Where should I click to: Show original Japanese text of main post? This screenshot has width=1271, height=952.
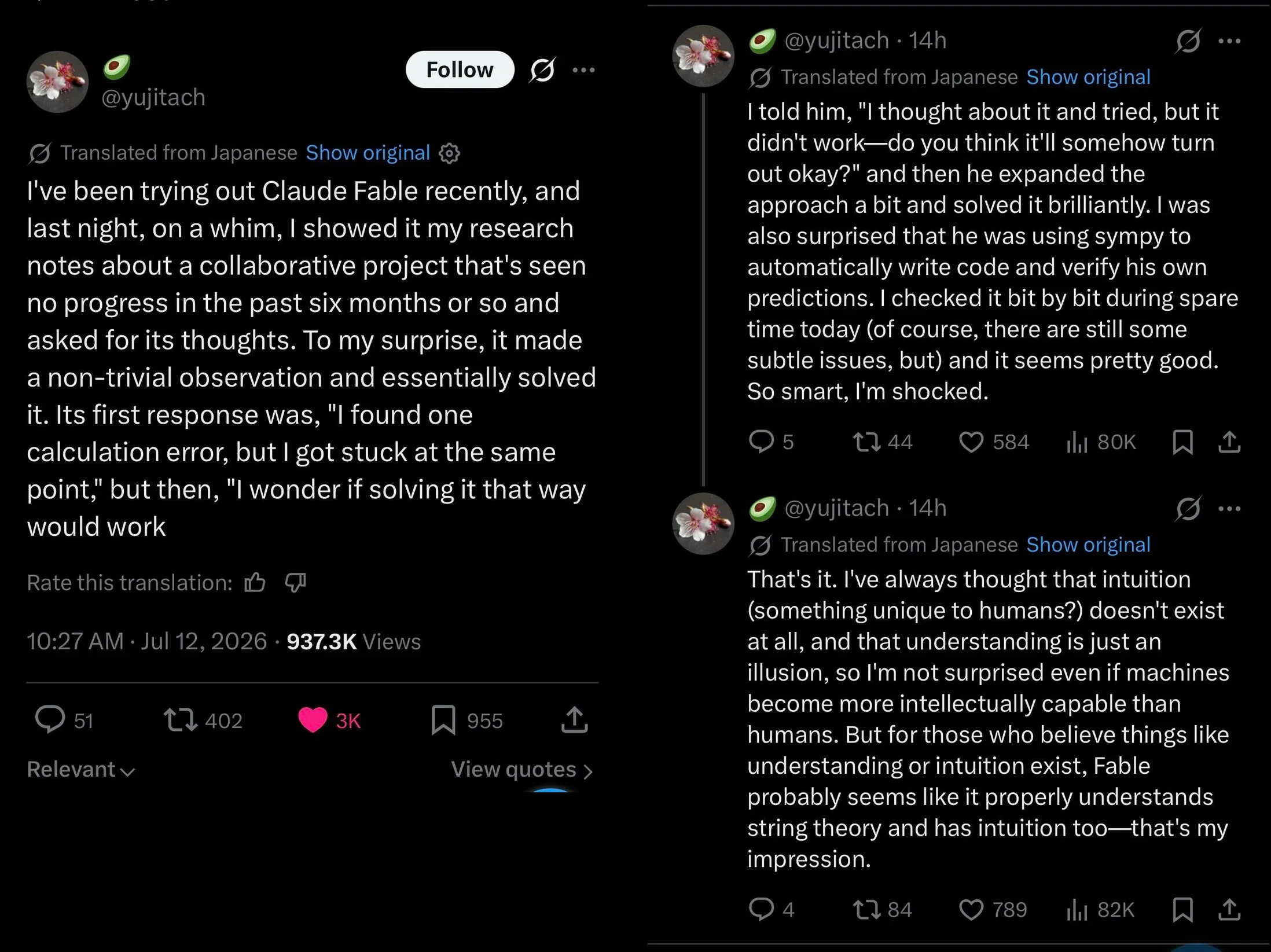click(368, 153)
